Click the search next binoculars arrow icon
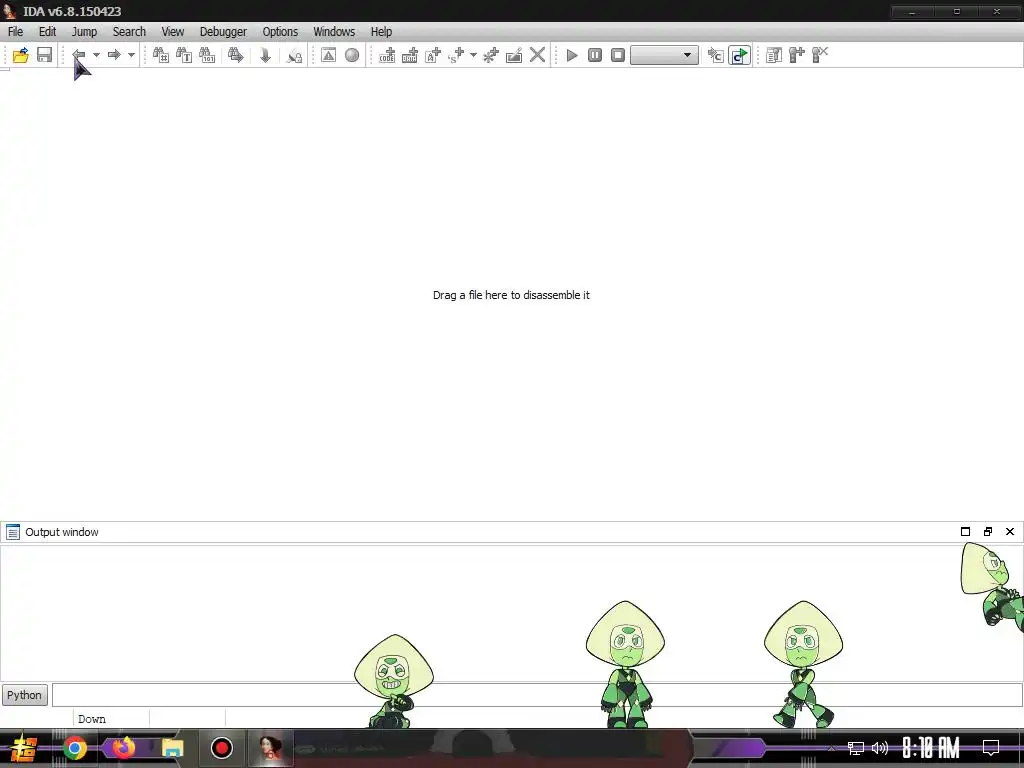 tap(236, 56)
